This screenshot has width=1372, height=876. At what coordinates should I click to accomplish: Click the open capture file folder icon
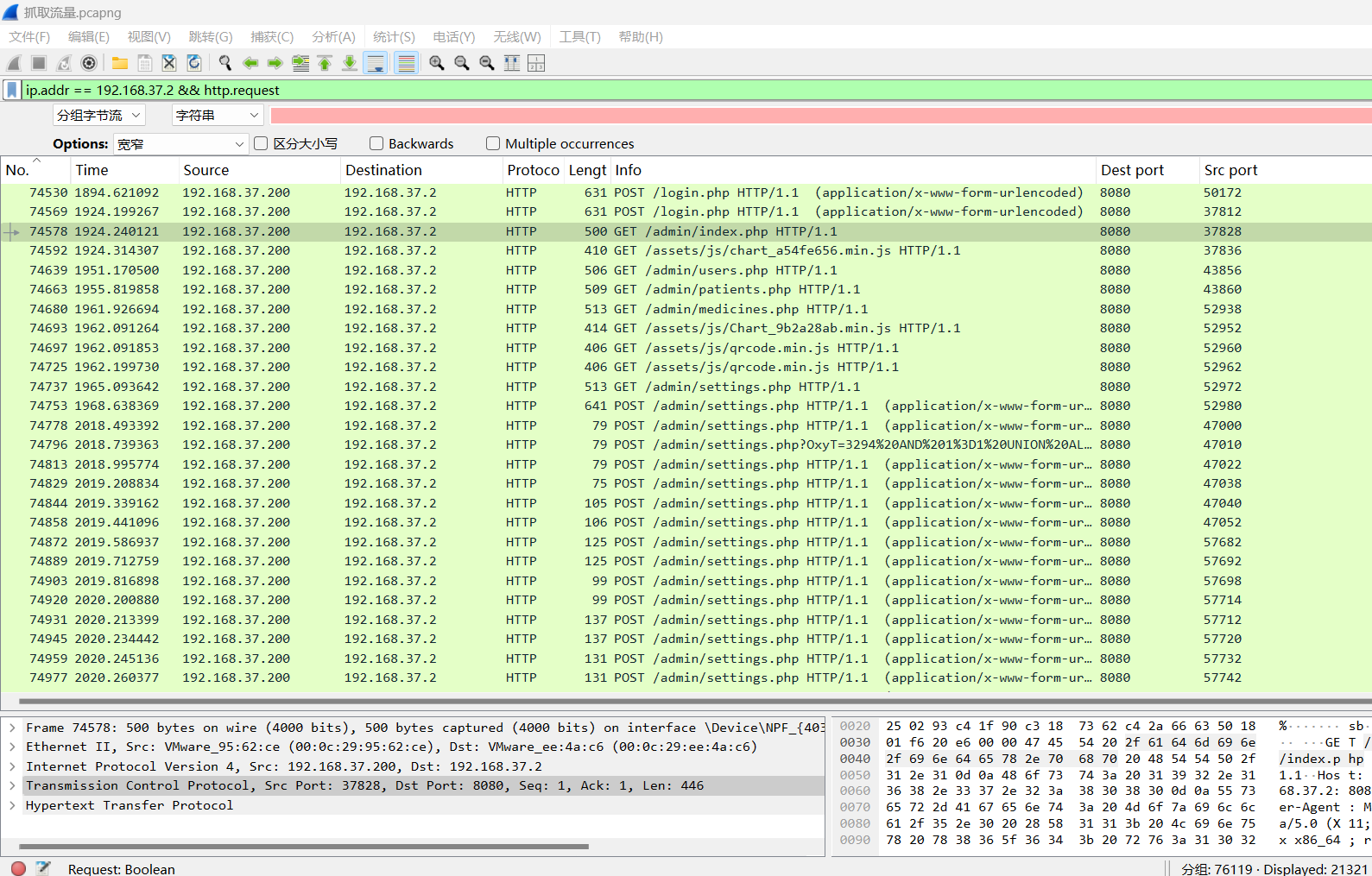120,63
